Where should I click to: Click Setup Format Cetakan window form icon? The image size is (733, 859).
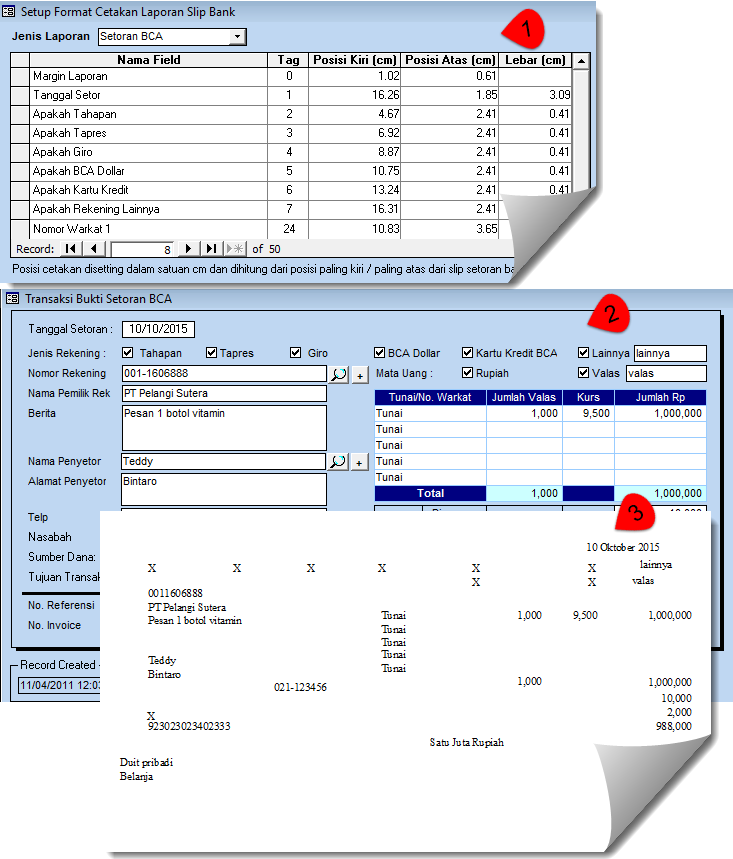8,12
